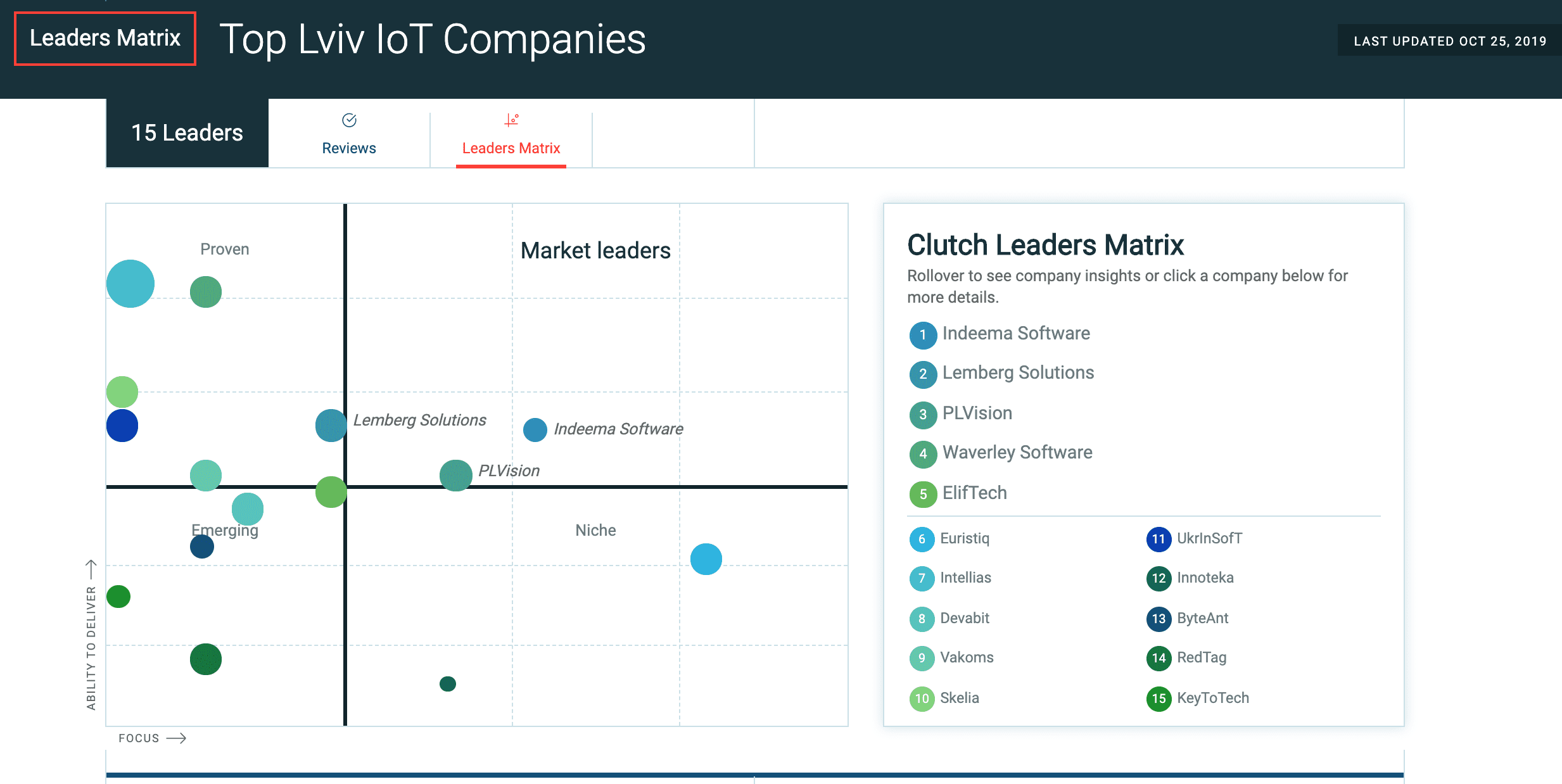This screenshot has width=1562, height=784.
Task: Click the chart icon above Leaders Matrix tab
Action: click(x=511, y=120)
